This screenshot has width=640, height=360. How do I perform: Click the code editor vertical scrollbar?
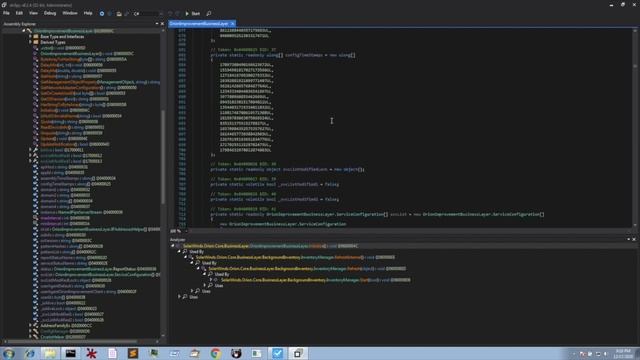(x=635, y=127)
